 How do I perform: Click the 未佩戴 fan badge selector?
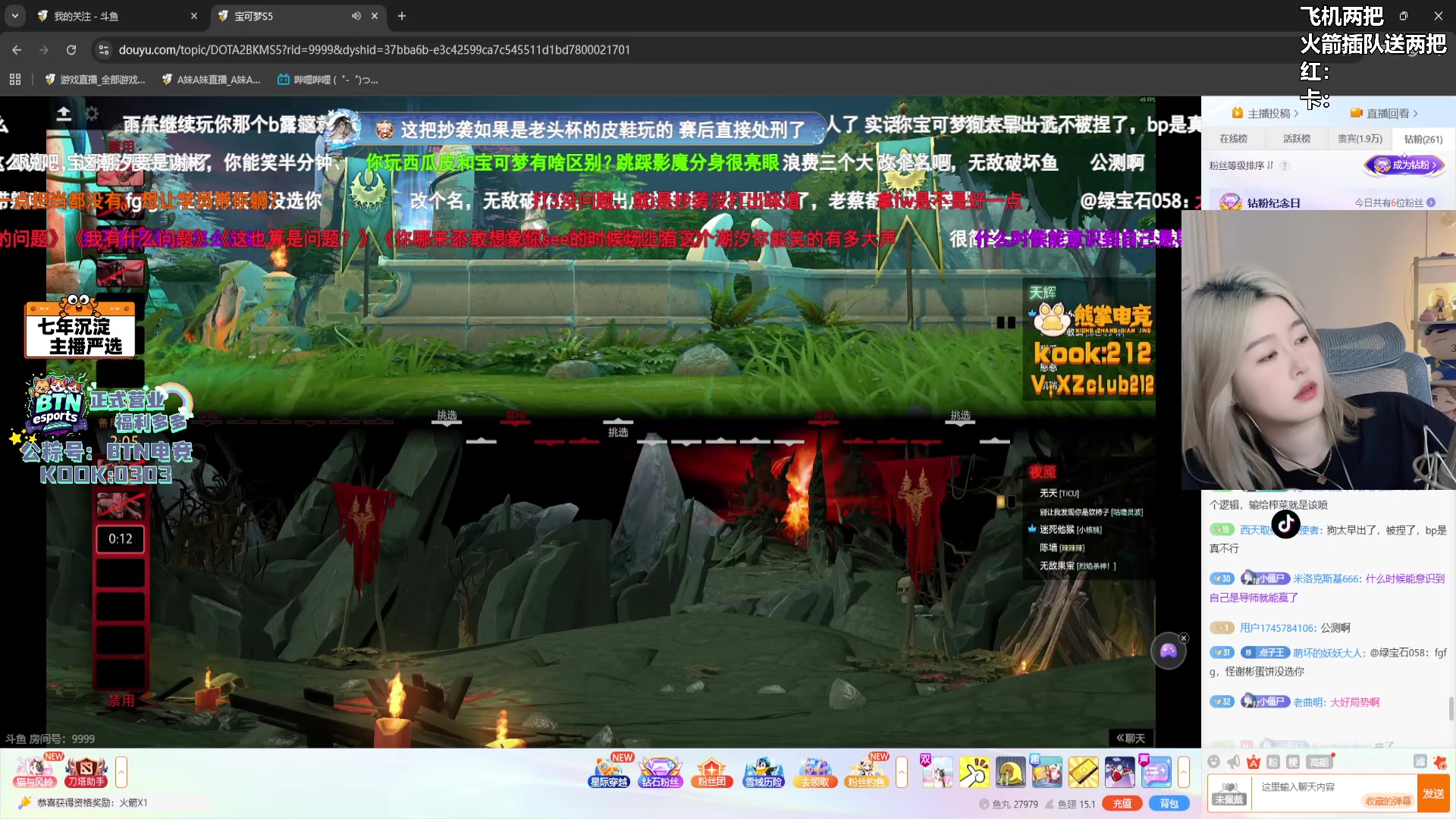tap(1228, 793)
